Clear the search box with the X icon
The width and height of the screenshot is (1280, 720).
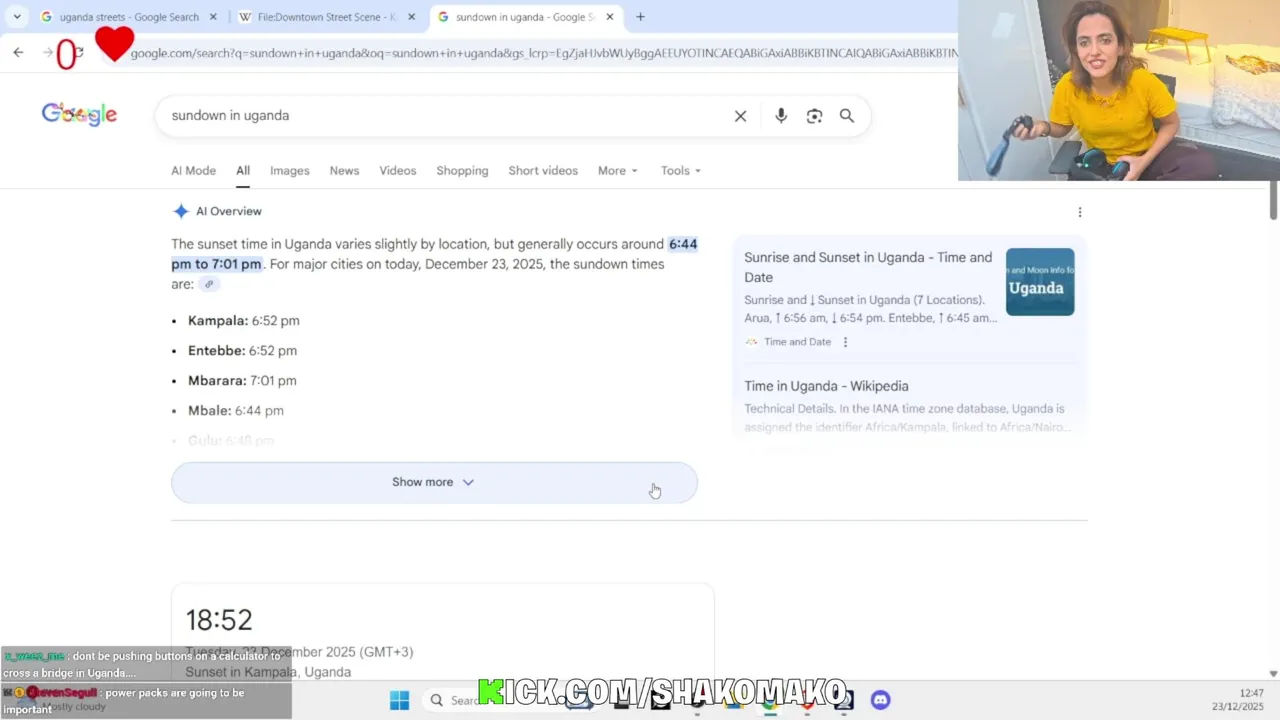[x=740, y=116]
